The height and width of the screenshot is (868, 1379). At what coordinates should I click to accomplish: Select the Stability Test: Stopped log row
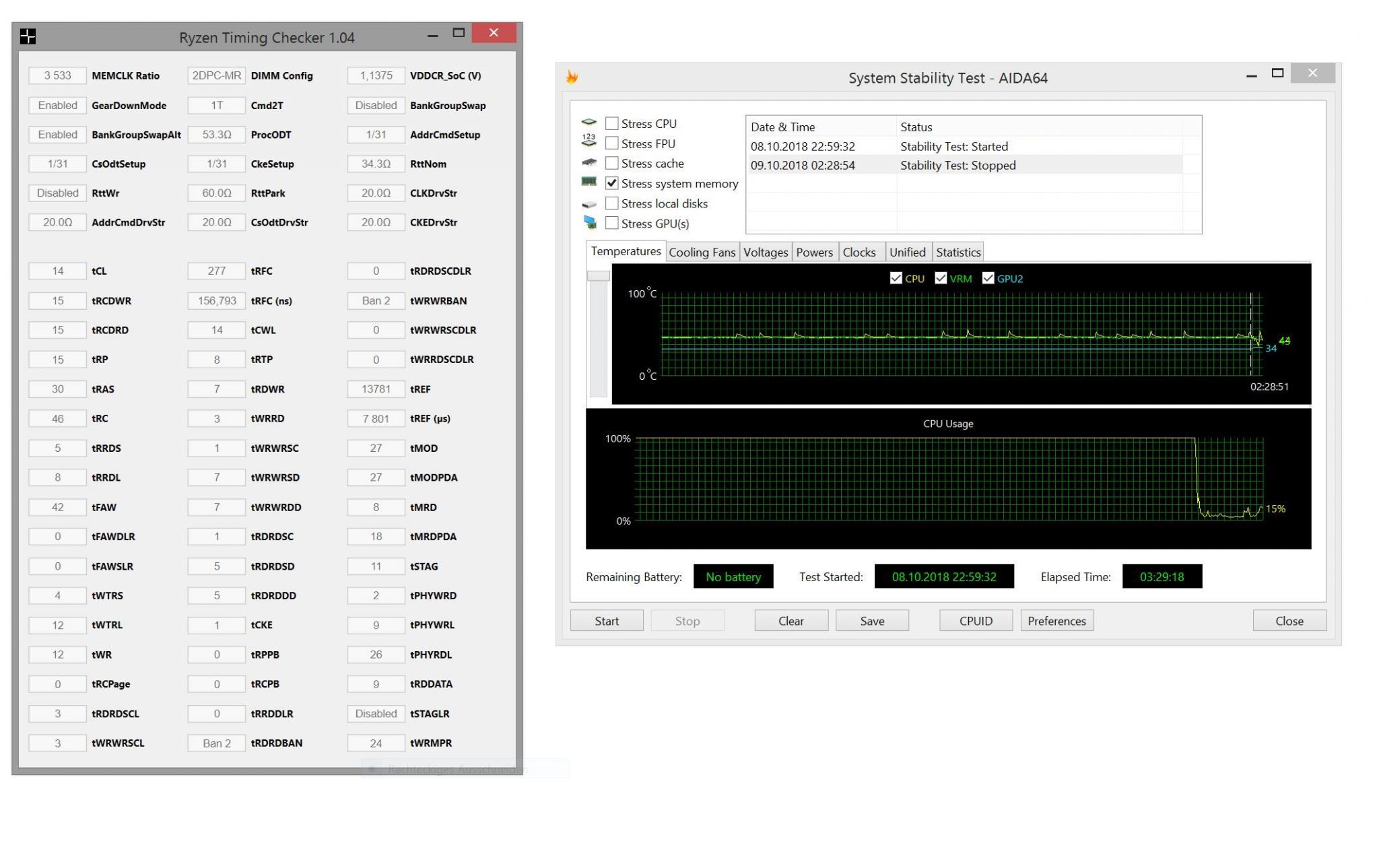point(964,165)
